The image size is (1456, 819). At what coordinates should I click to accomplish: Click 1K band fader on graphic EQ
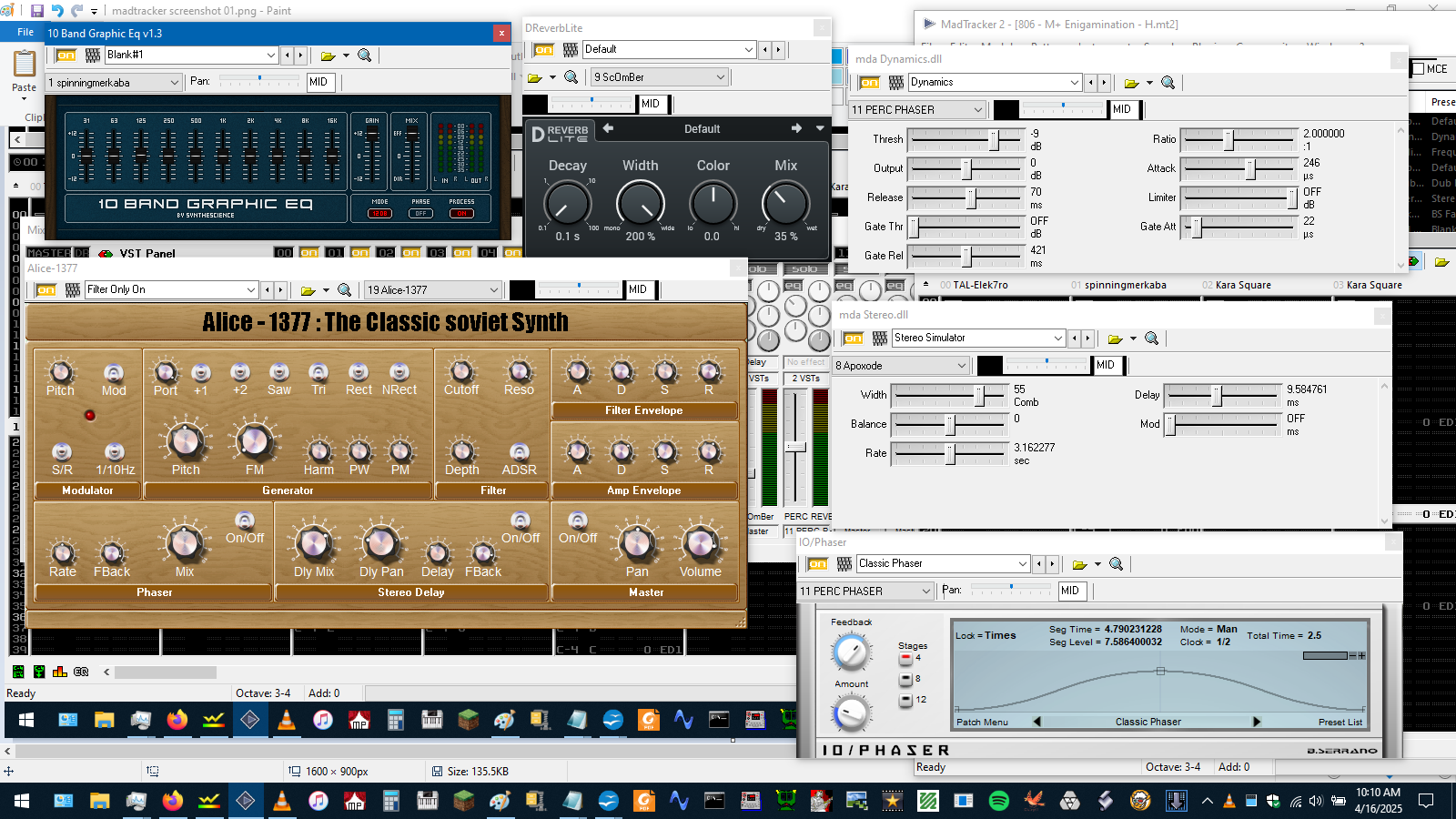[223, 156]
